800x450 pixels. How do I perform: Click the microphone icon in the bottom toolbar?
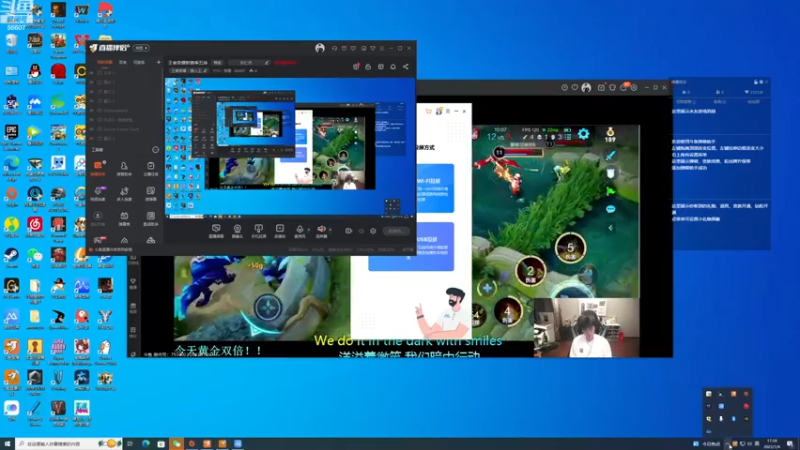pos(299,231)
